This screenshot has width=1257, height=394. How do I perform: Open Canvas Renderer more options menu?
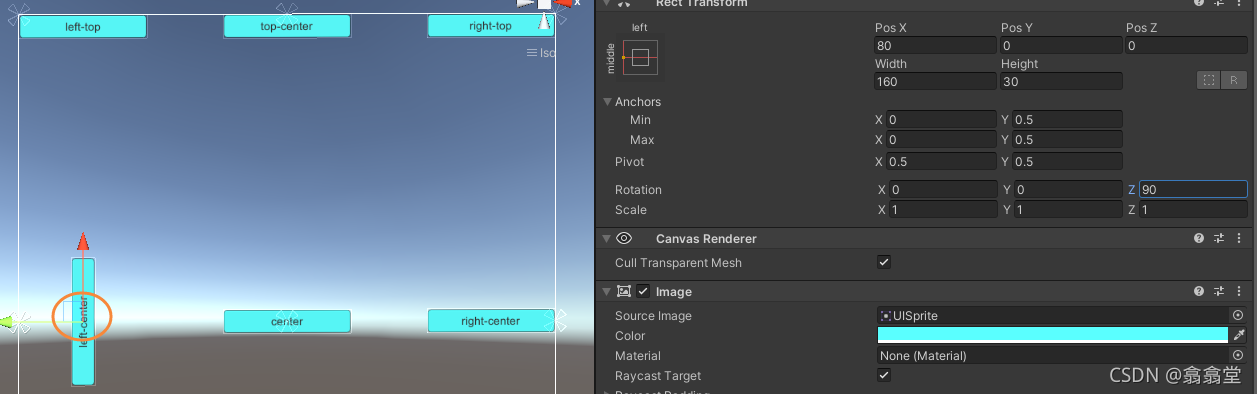pyautogui.click(x=1240, y=239)
